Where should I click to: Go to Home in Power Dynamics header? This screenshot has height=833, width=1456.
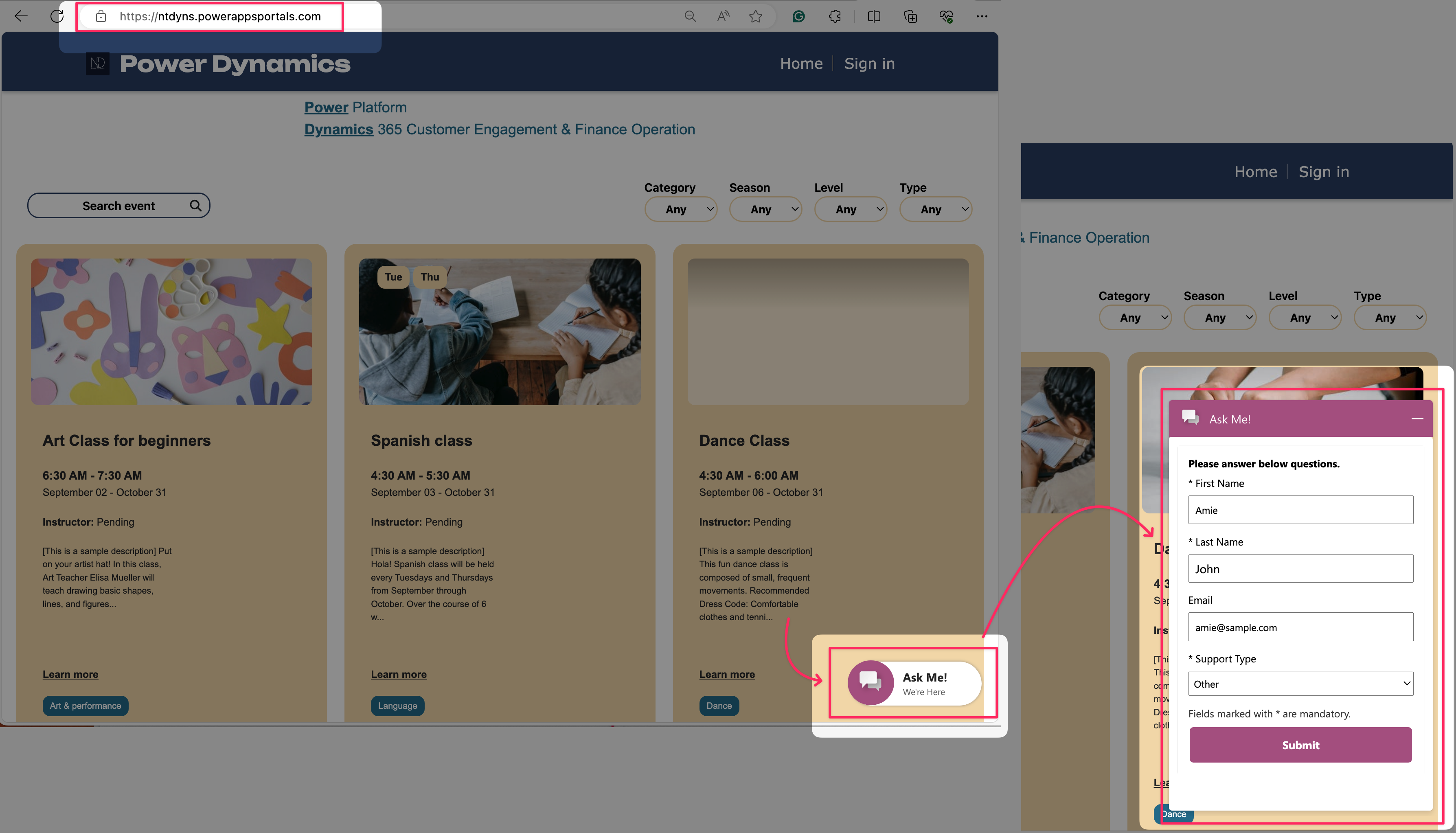pyautogui.click(x=801, y=64)
